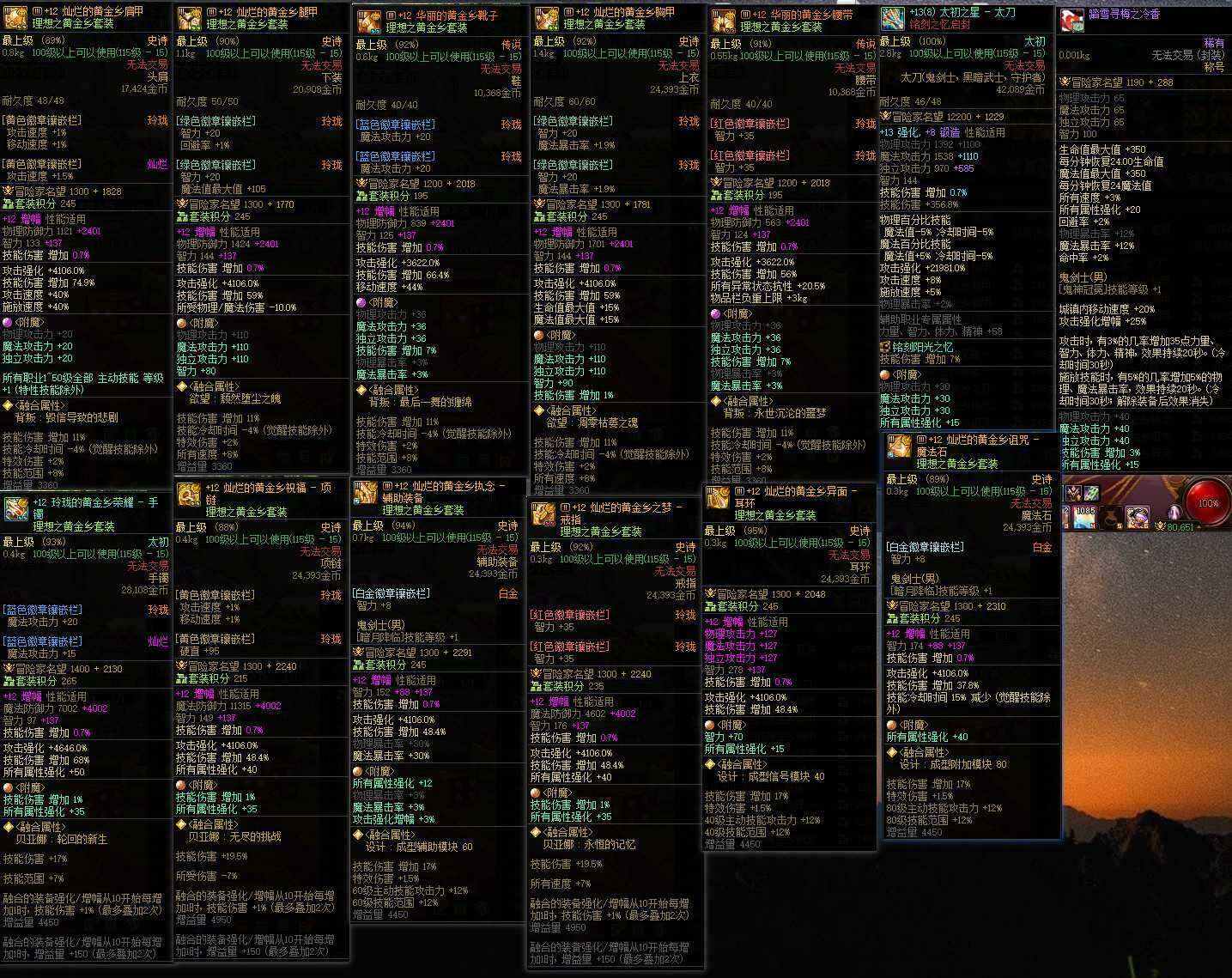
Task: Click 贝亚娜：永恒的记忆 fusion attribute
Action: pos(589,844)
